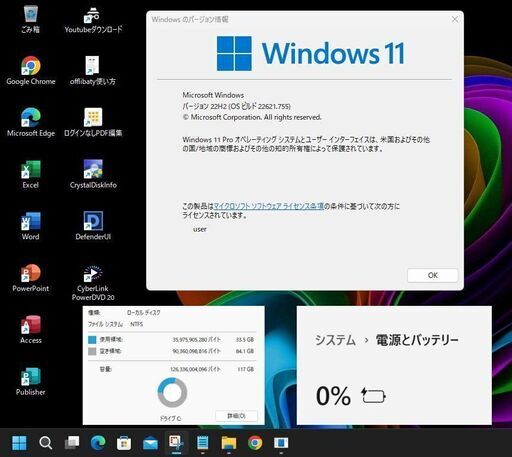Viewport: 512px width, 457px height.
Task: Click the disk usage donut chart
Action: 172,392
